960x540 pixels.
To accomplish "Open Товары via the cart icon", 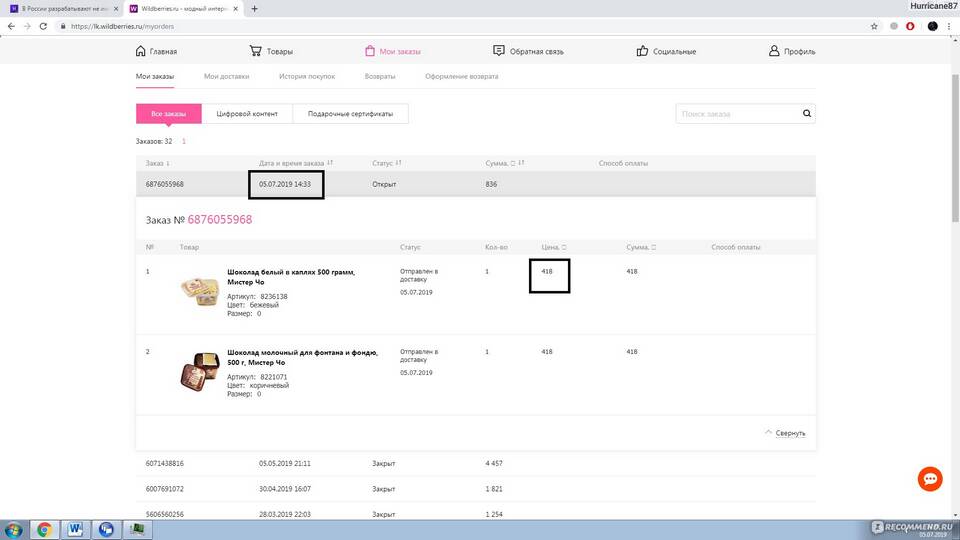I will 257,51.
